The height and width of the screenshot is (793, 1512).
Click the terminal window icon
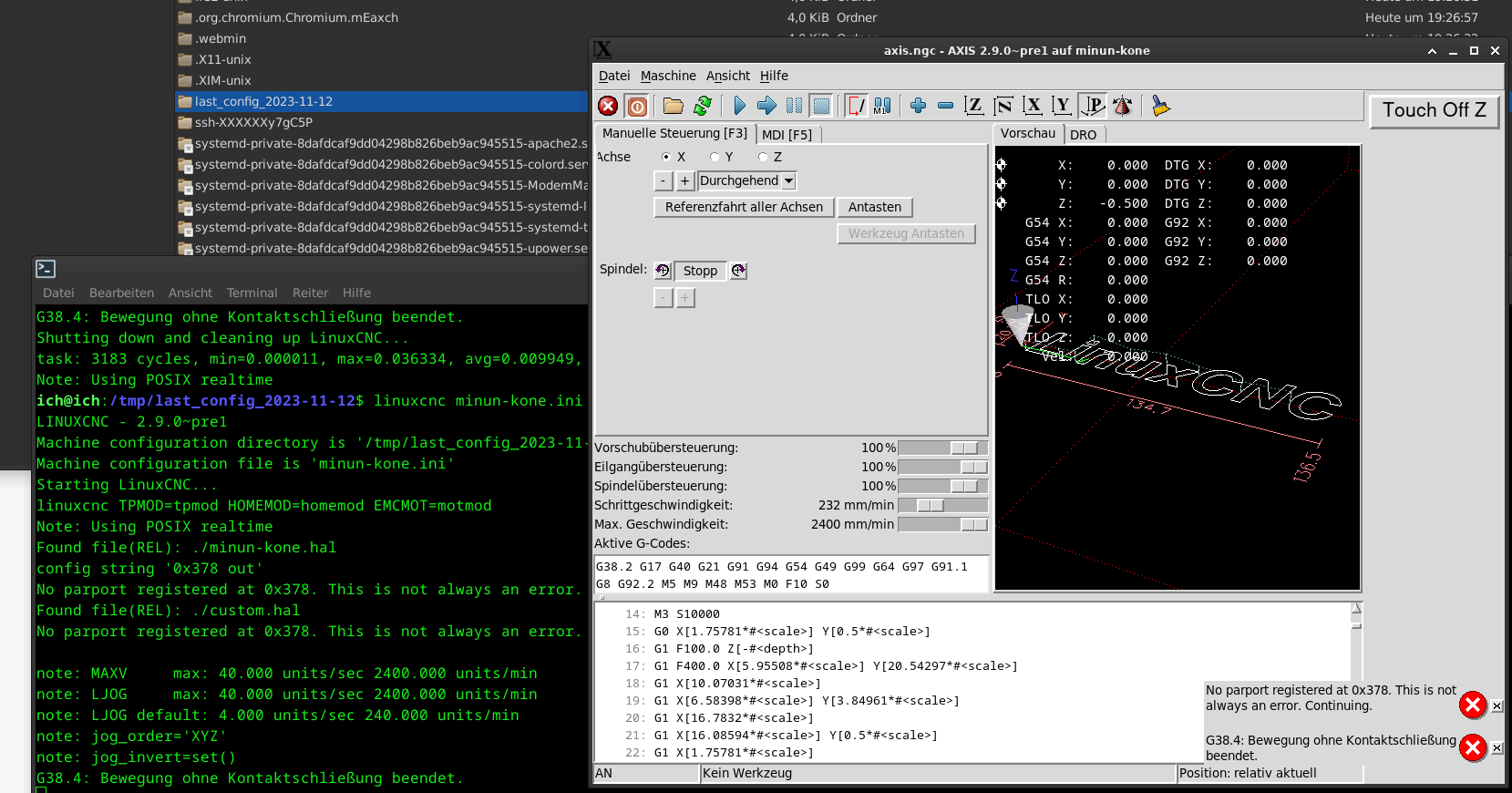(46, 269)
